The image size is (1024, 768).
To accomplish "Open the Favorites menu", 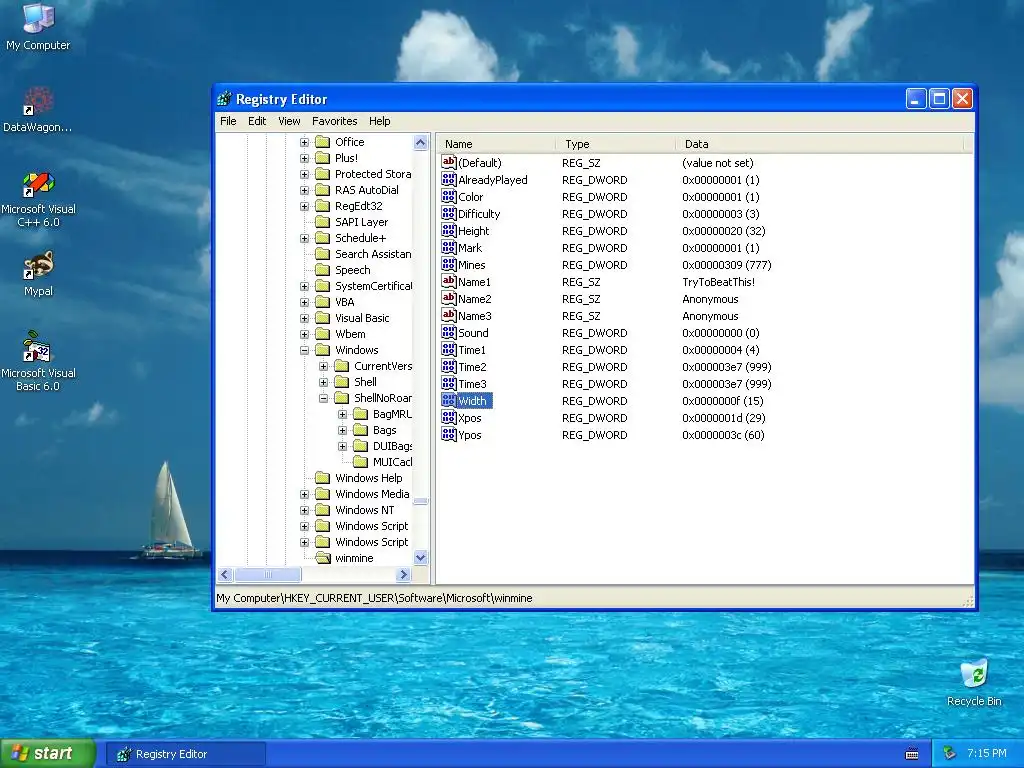I will tap(334, 121).
